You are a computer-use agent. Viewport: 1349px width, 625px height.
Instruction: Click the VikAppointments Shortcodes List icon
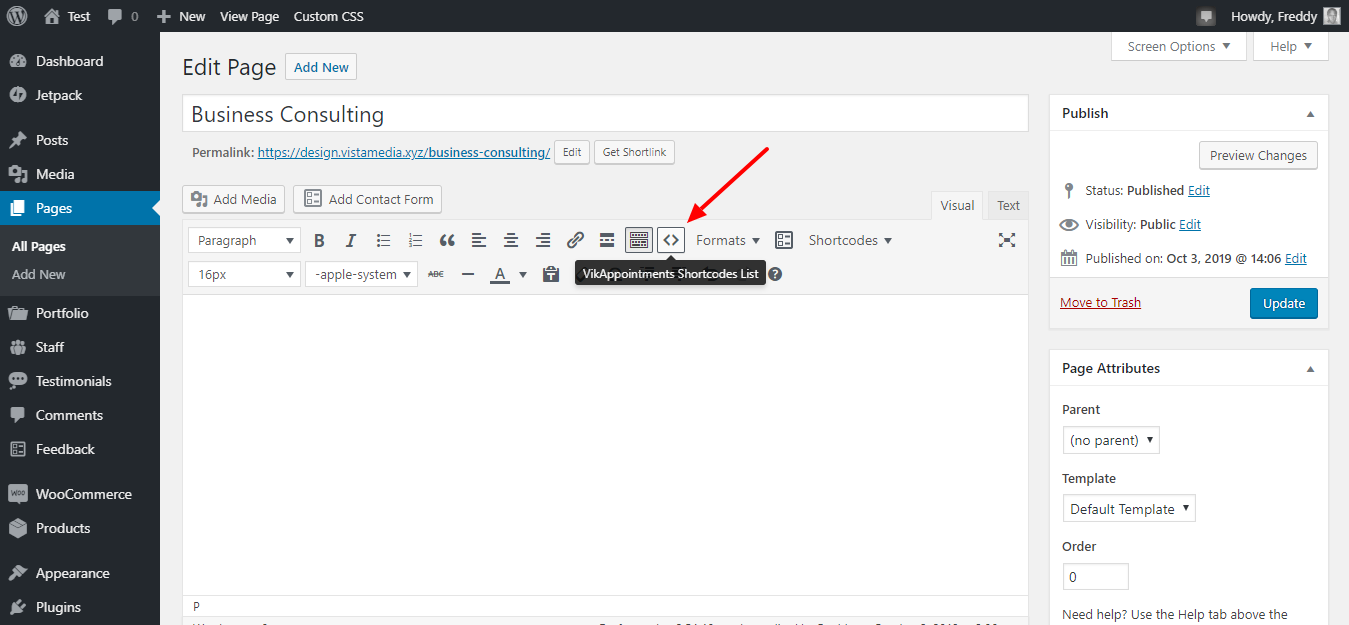point(671,240)
